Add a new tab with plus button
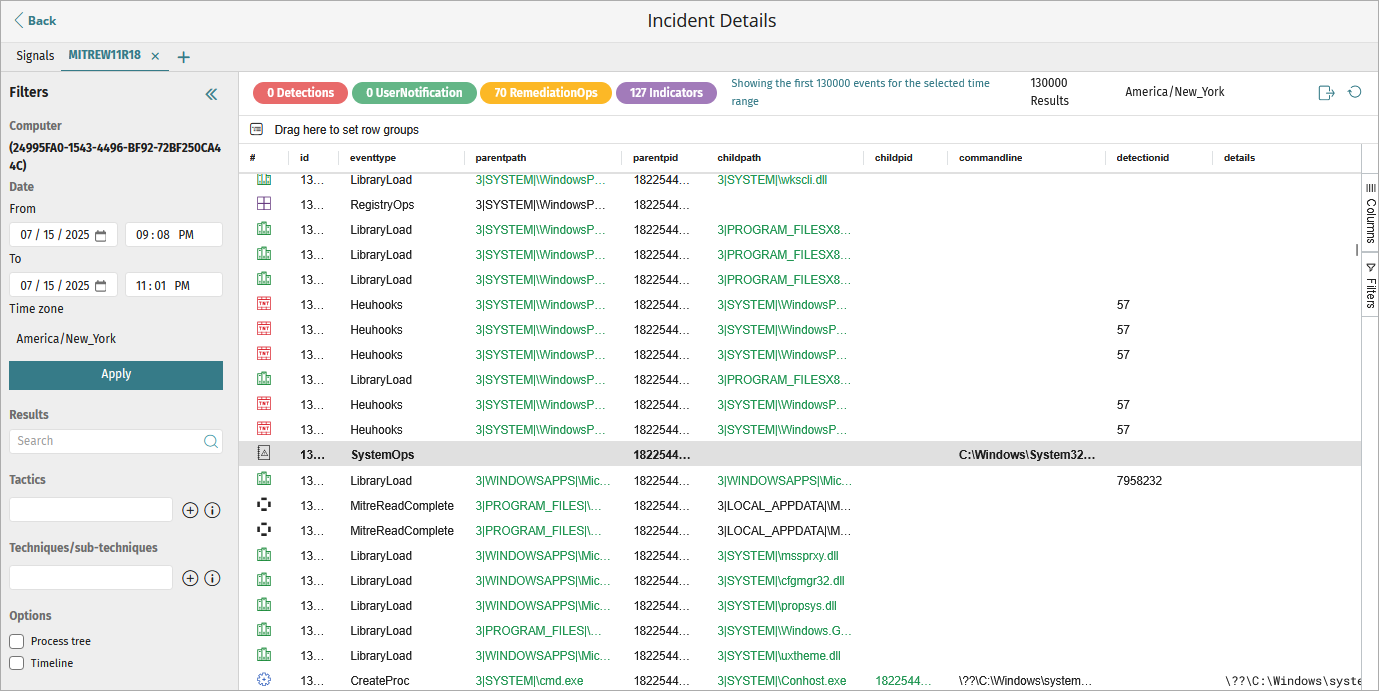 [183, 57]
